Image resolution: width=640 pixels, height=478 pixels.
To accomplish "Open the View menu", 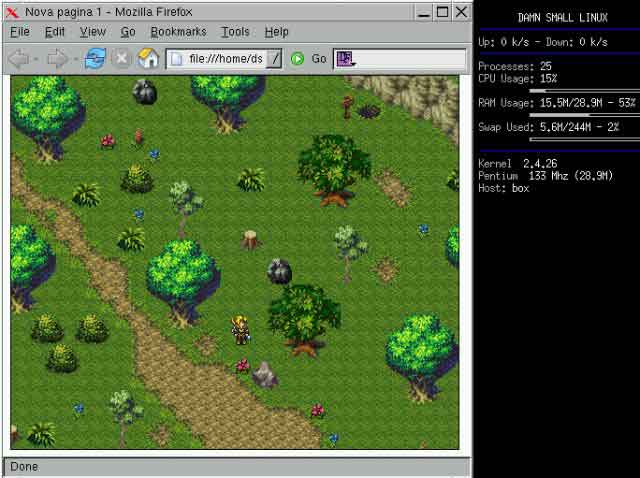I will (93, 32).
